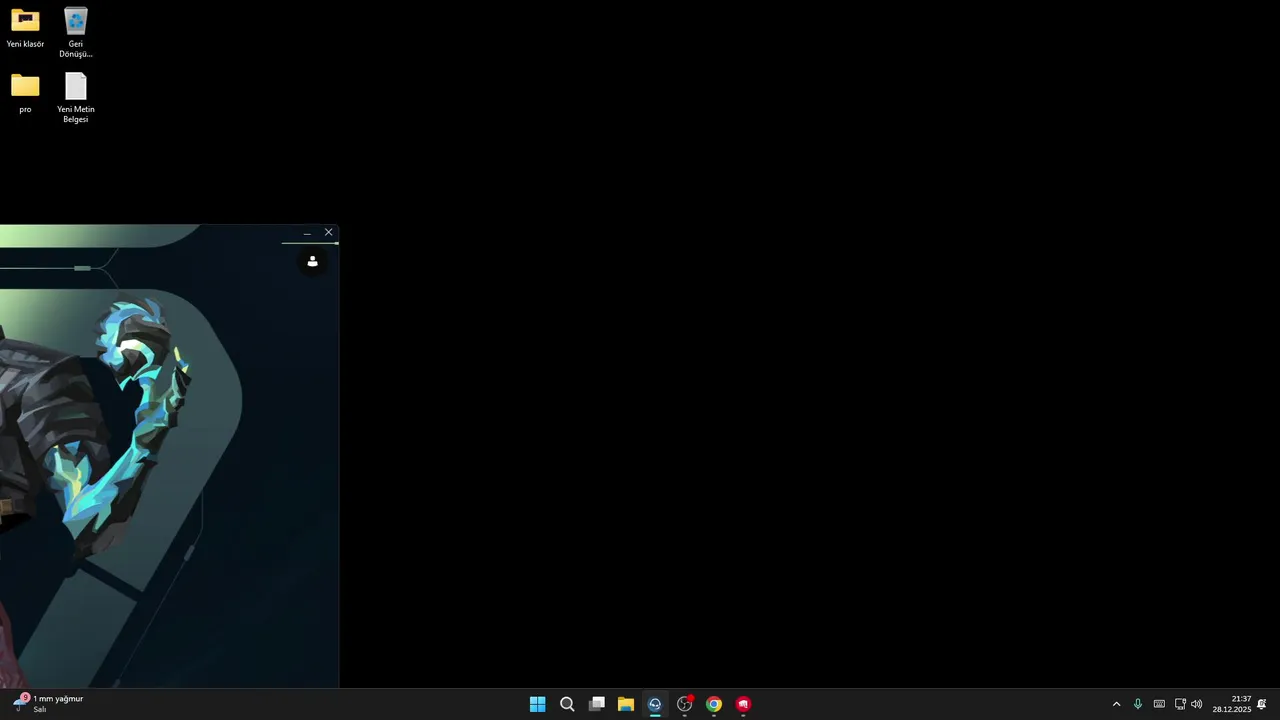Open taskbar Search
The height and width of the screenshot is (720, 1280).
(567, 704)
